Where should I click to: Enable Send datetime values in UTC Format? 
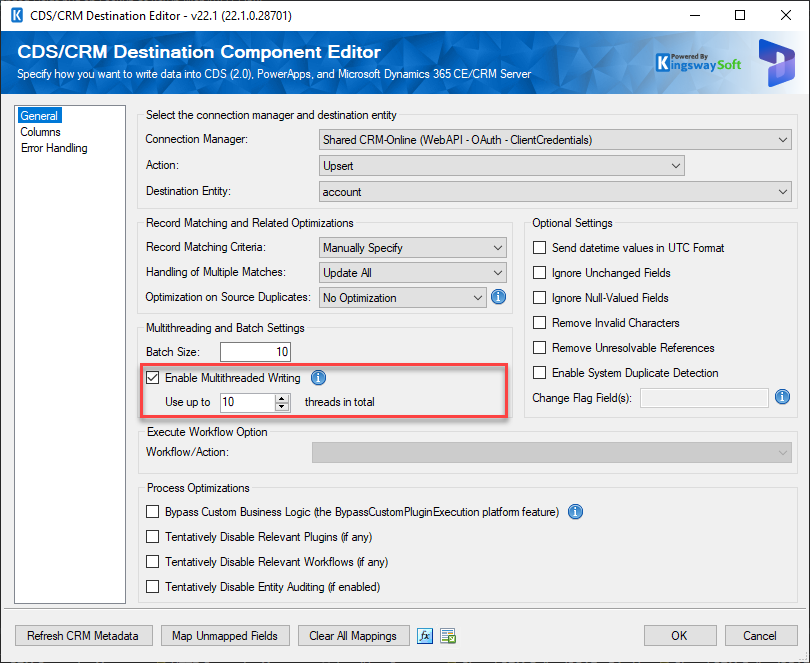click(x=539, y=248)
